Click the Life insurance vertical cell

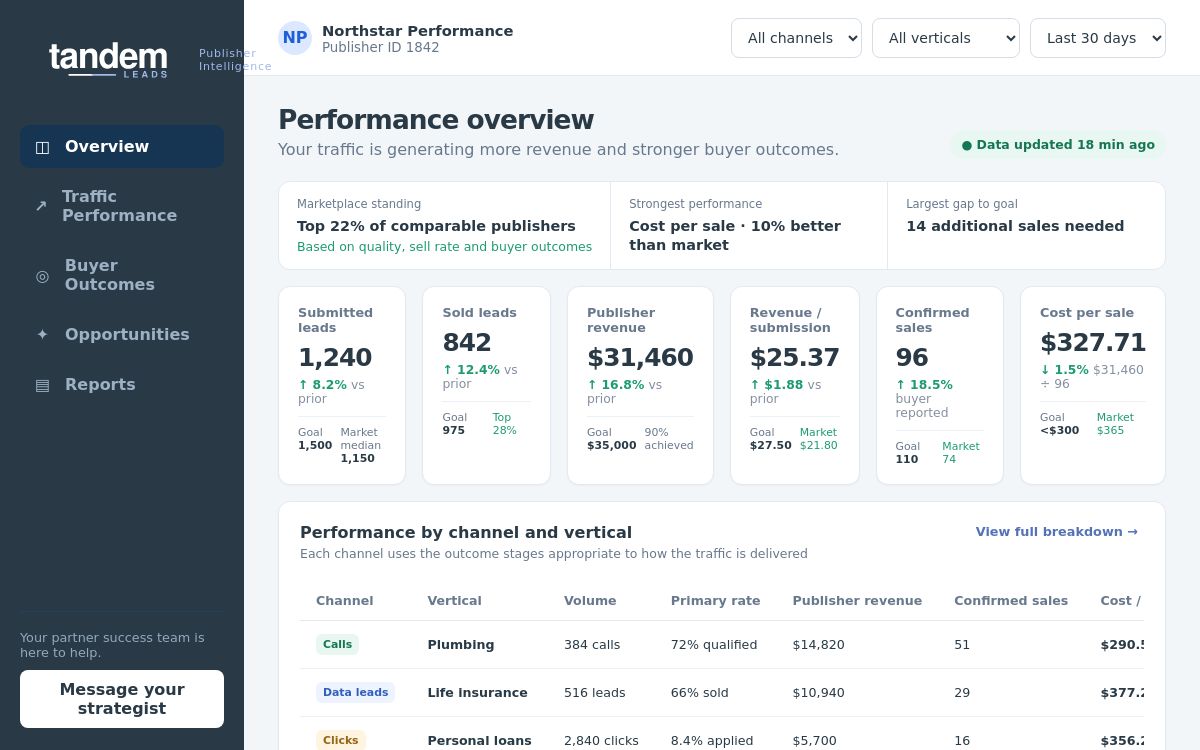pyautogui.click(x=478, y=693)
